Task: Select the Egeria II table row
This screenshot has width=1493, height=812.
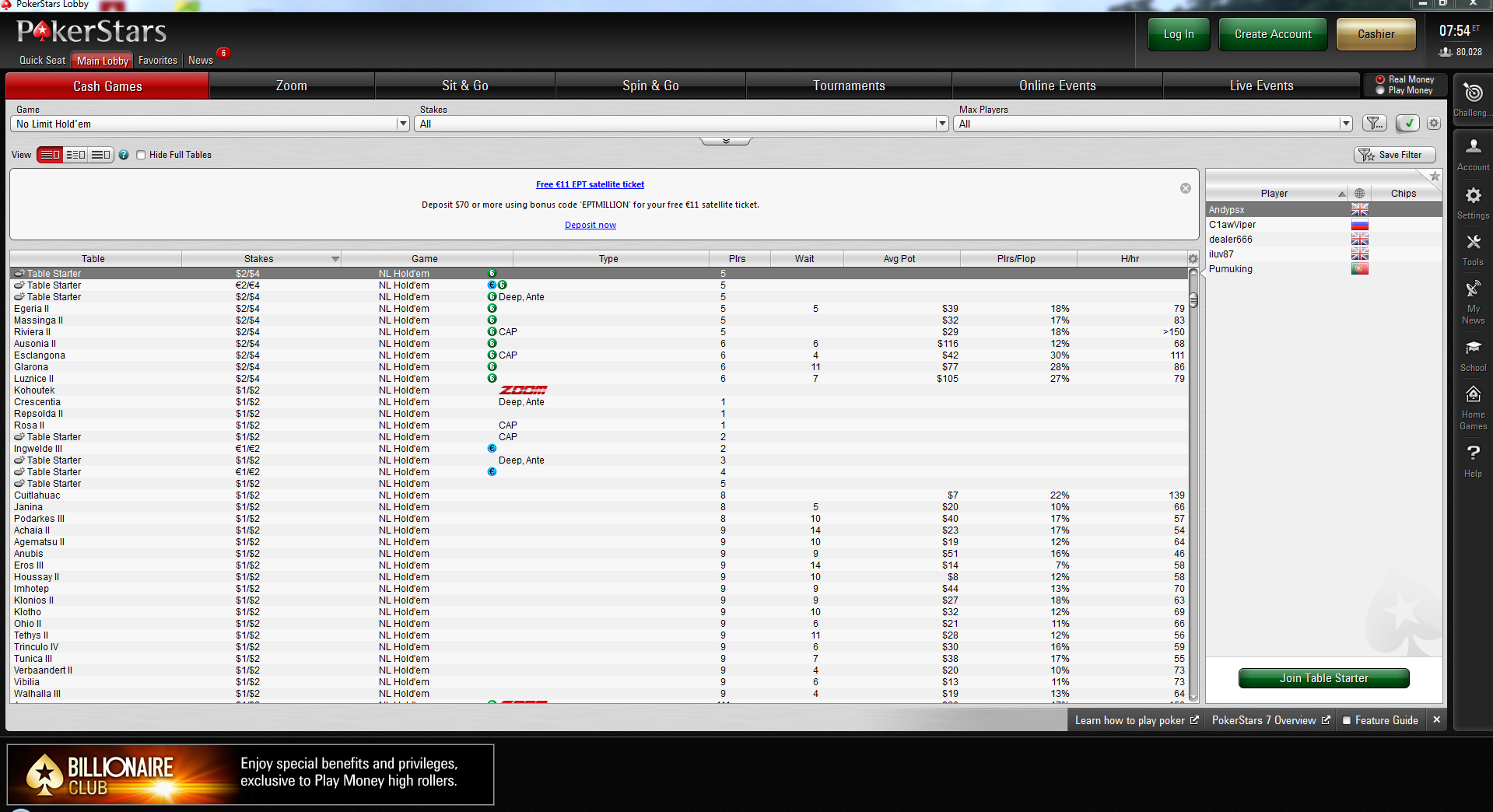Action: tap(599, 309)
